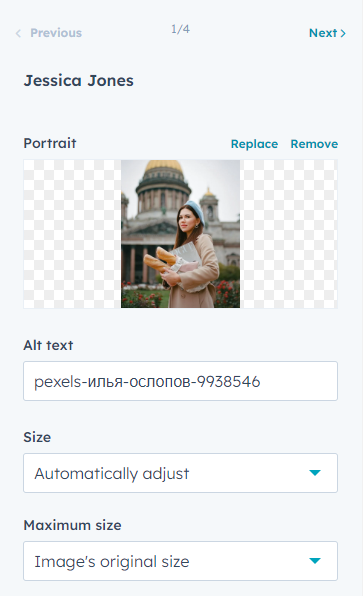
Task: Click the Alt text label
Action: click(x=48, y=345)
